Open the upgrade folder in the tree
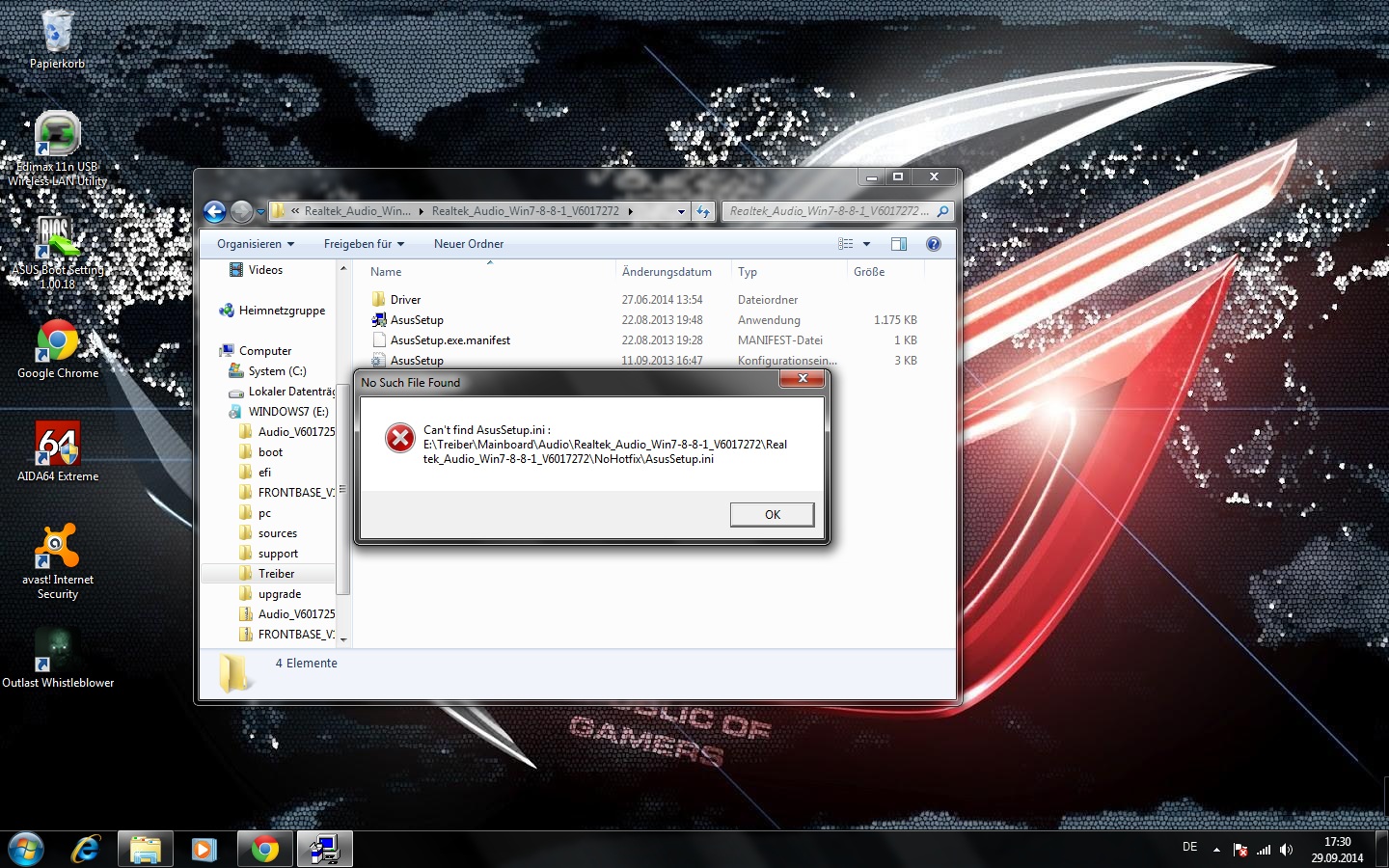 [x=280, y=594]
